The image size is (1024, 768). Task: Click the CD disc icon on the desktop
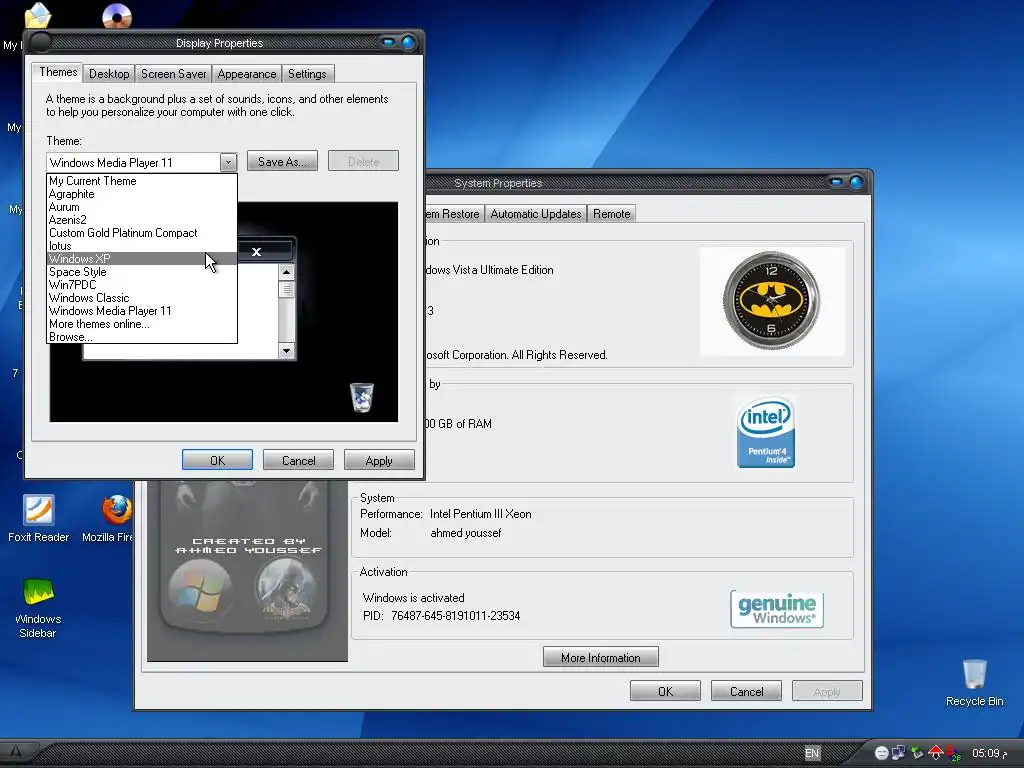117,16
